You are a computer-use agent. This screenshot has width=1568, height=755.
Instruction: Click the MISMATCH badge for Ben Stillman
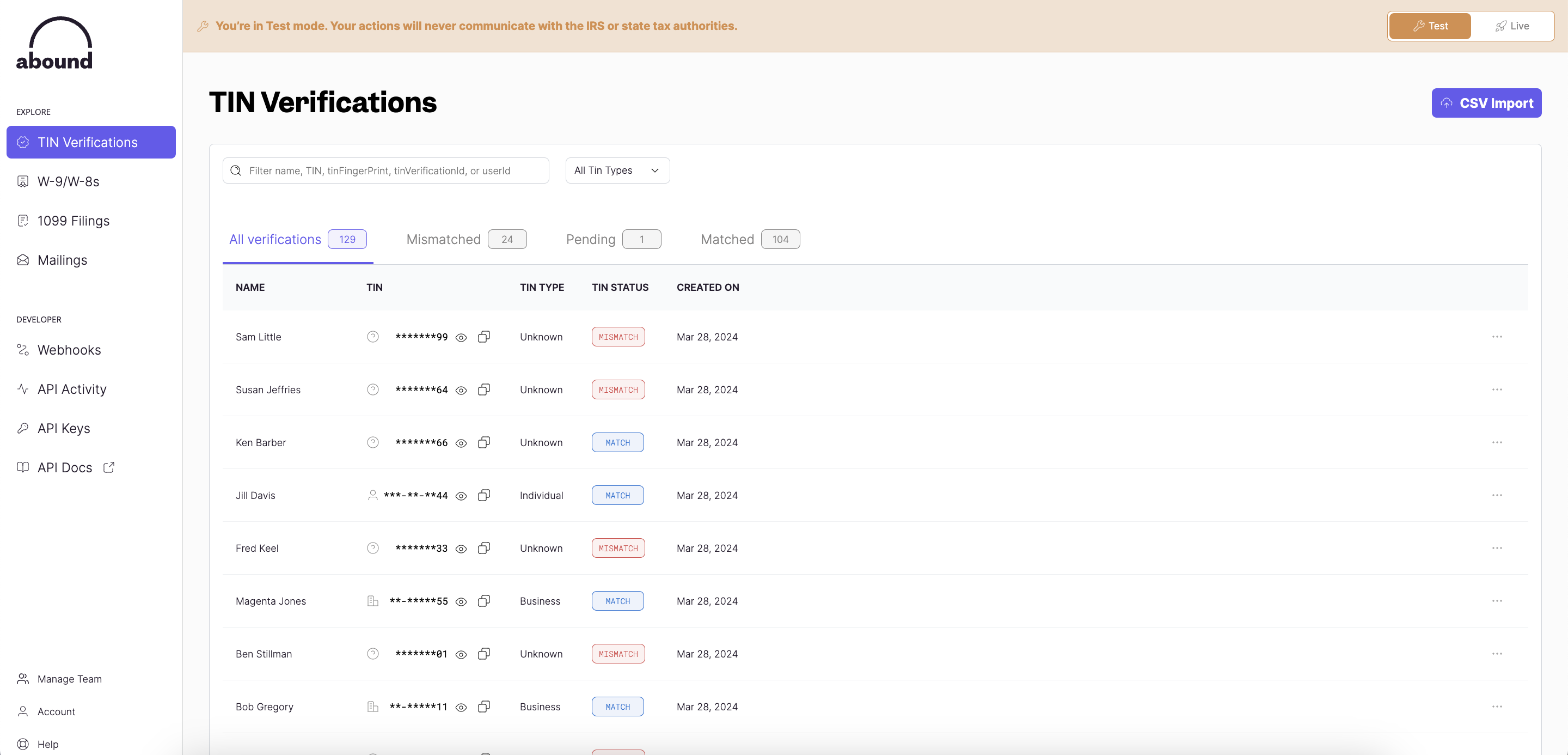coord(618,654)
